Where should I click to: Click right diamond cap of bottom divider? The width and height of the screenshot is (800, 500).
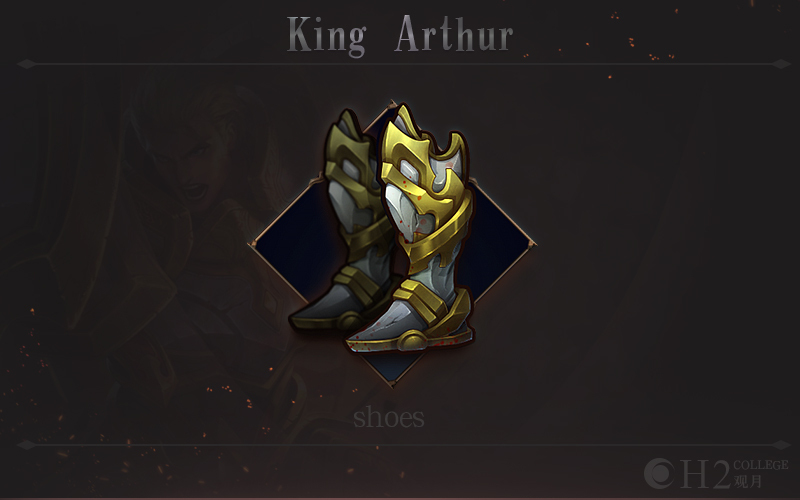click(781, 445)
